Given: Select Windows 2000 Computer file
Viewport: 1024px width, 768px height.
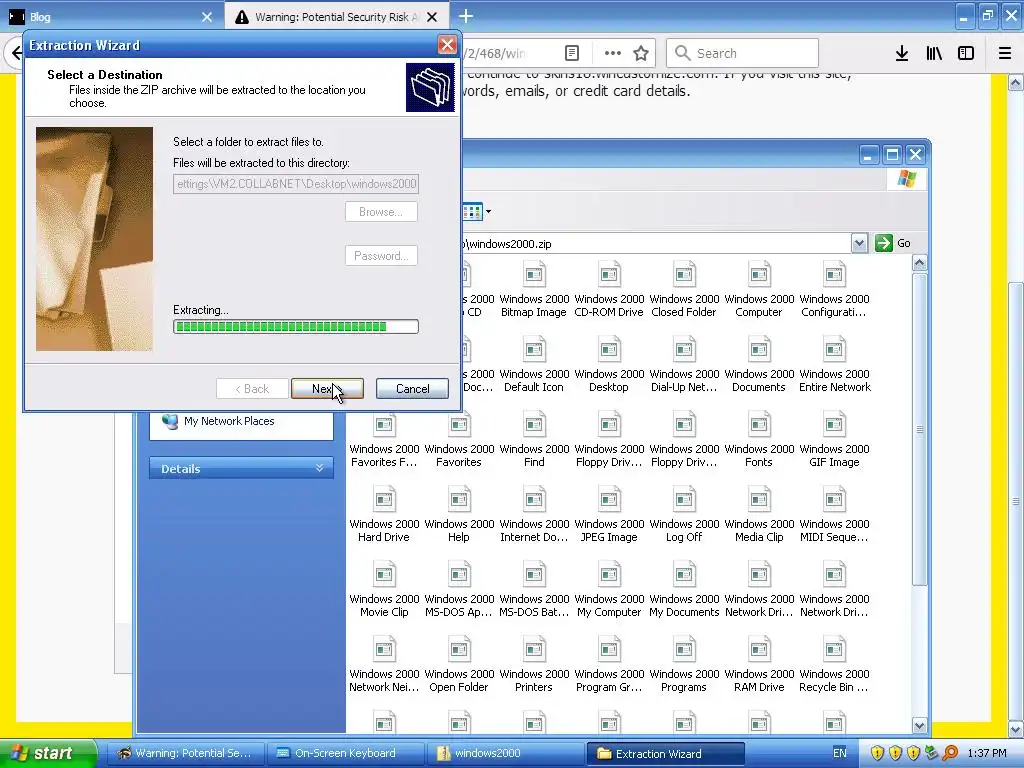Looking at the screenshot, I should (x=759, y=289).
